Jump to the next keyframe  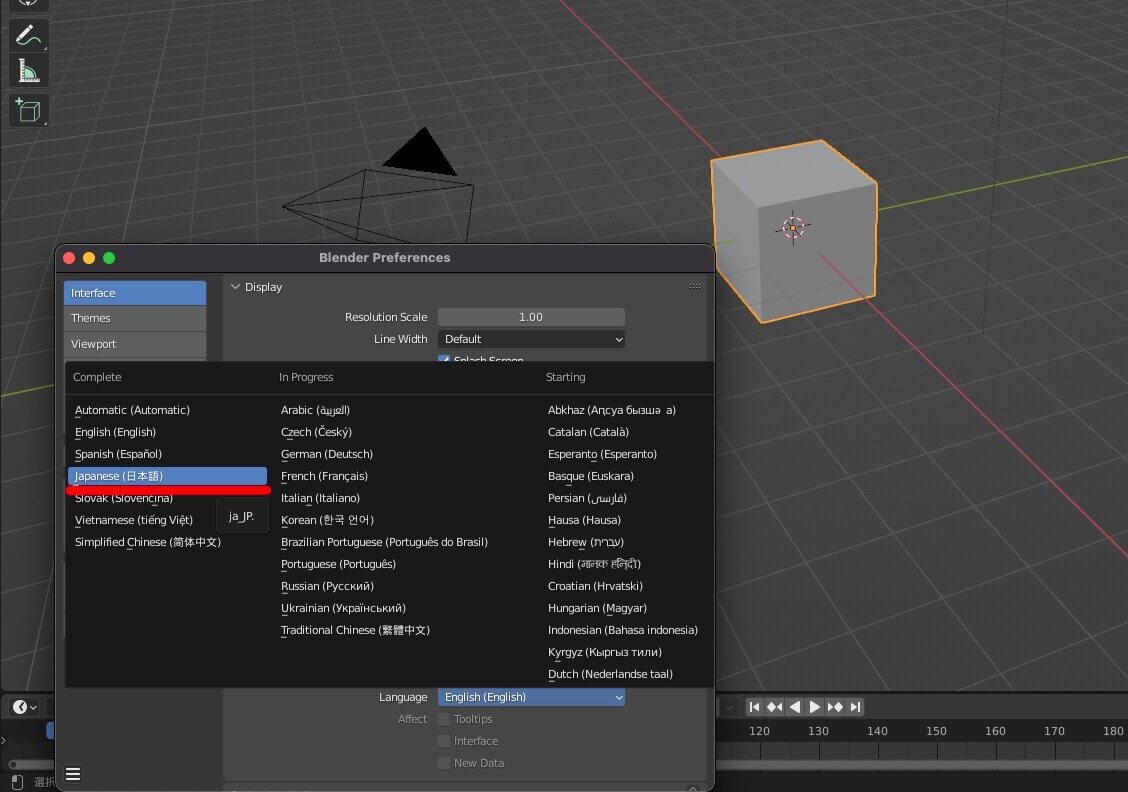pyautogui.click(x=836, y=707)
